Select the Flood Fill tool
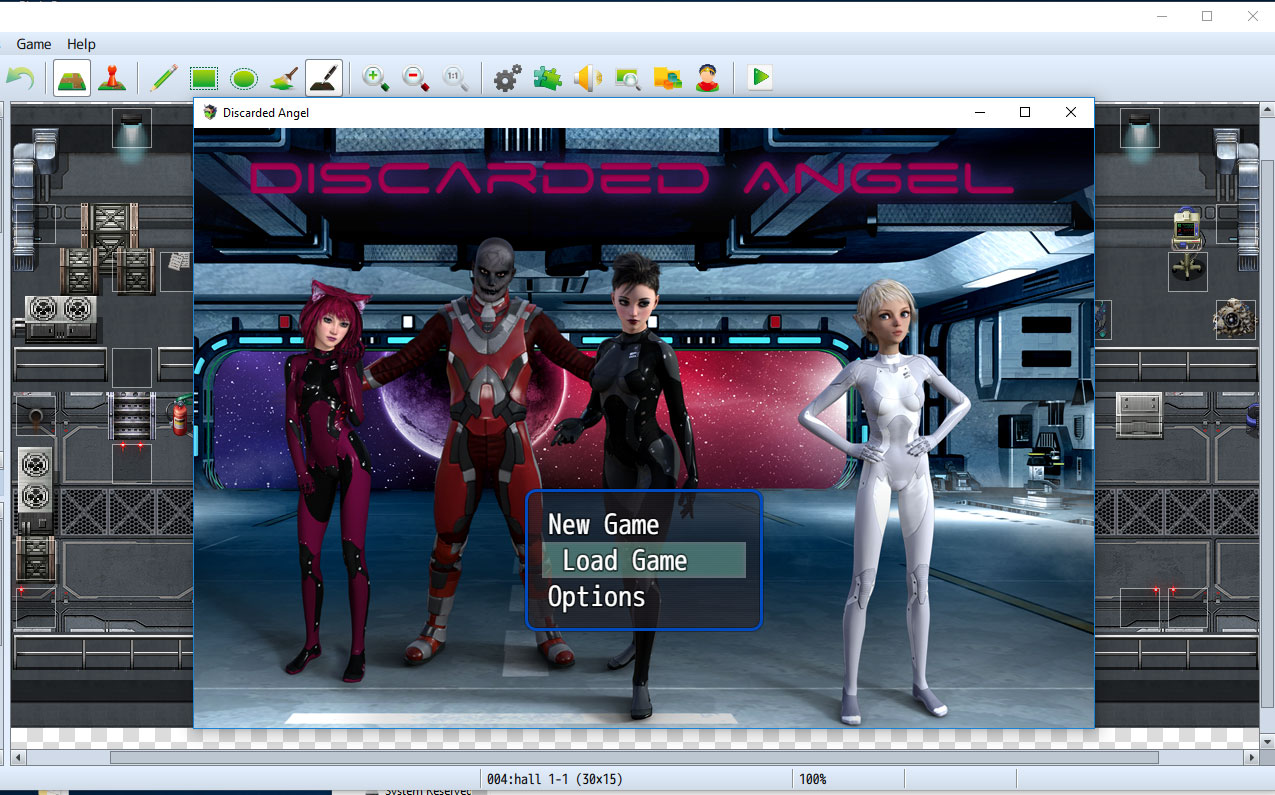This screenshot has width=1275, height=795. (284, 78)
